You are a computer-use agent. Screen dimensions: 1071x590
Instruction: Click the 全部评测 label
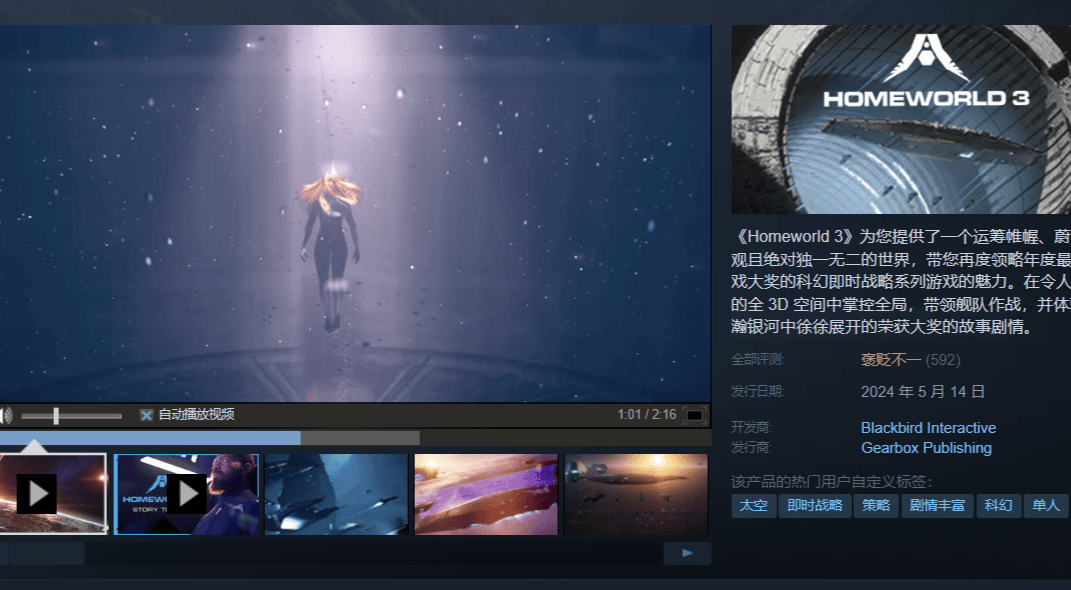[758, 360]
